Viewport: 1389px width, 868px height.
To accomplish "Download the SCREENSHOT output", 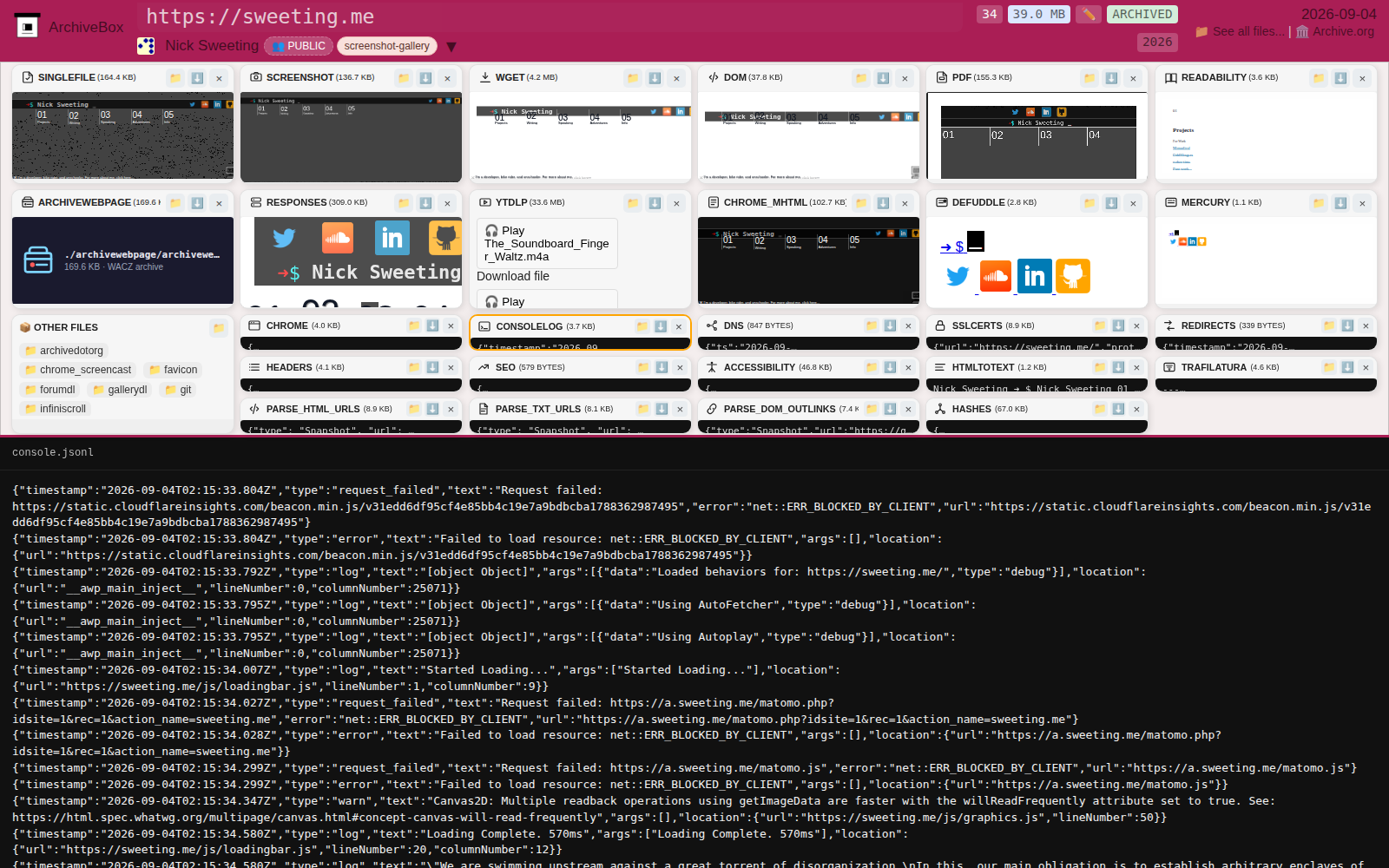I will 425,78.
